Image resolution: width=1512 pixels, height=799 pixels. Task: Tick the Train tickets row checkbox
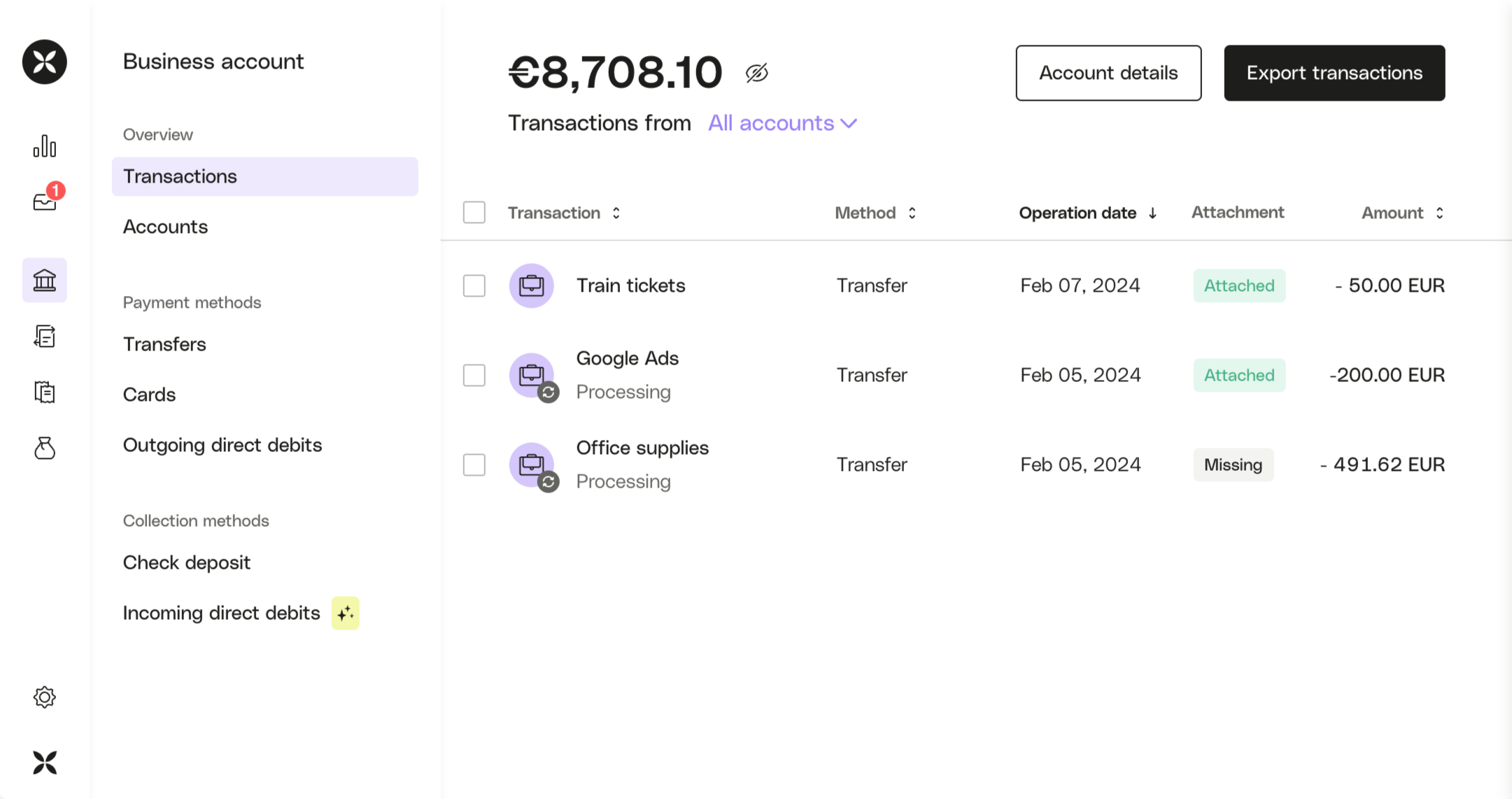click(x=474, y=285)
